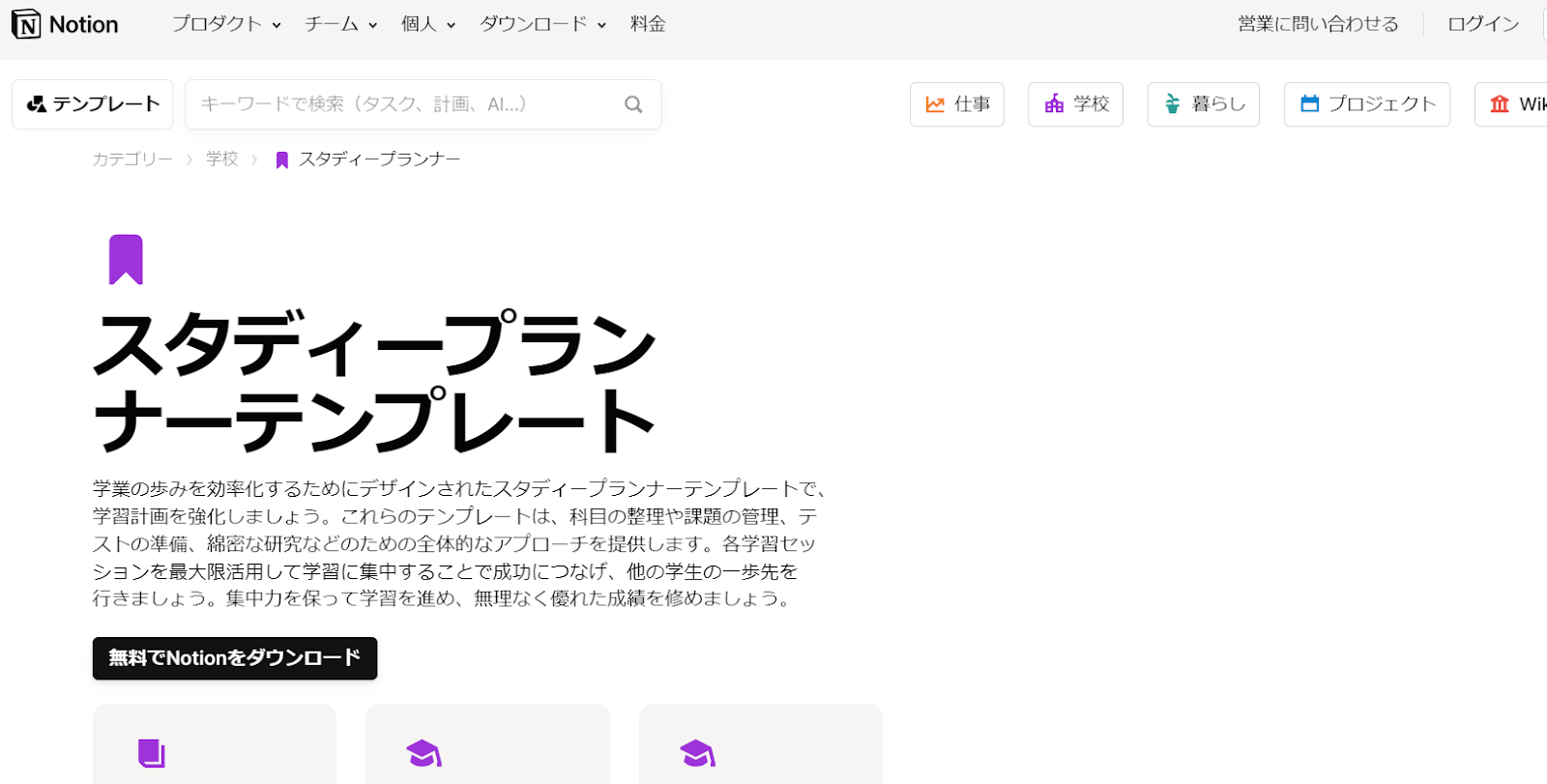Screen dimensions: 1547x784
Task: Click the large purple bookmark icon
Action: [126, 259]
